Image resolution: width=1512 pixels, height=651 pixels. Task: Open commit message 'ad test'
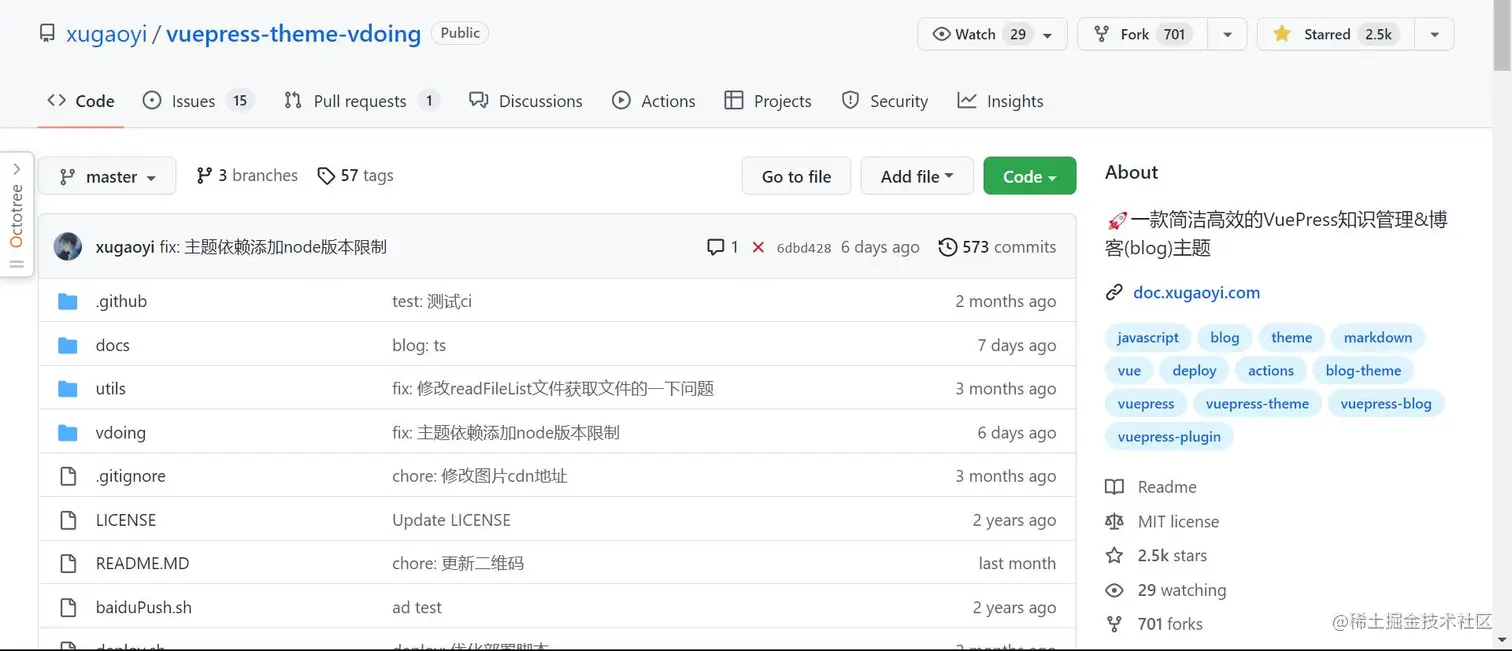point(417,607)
